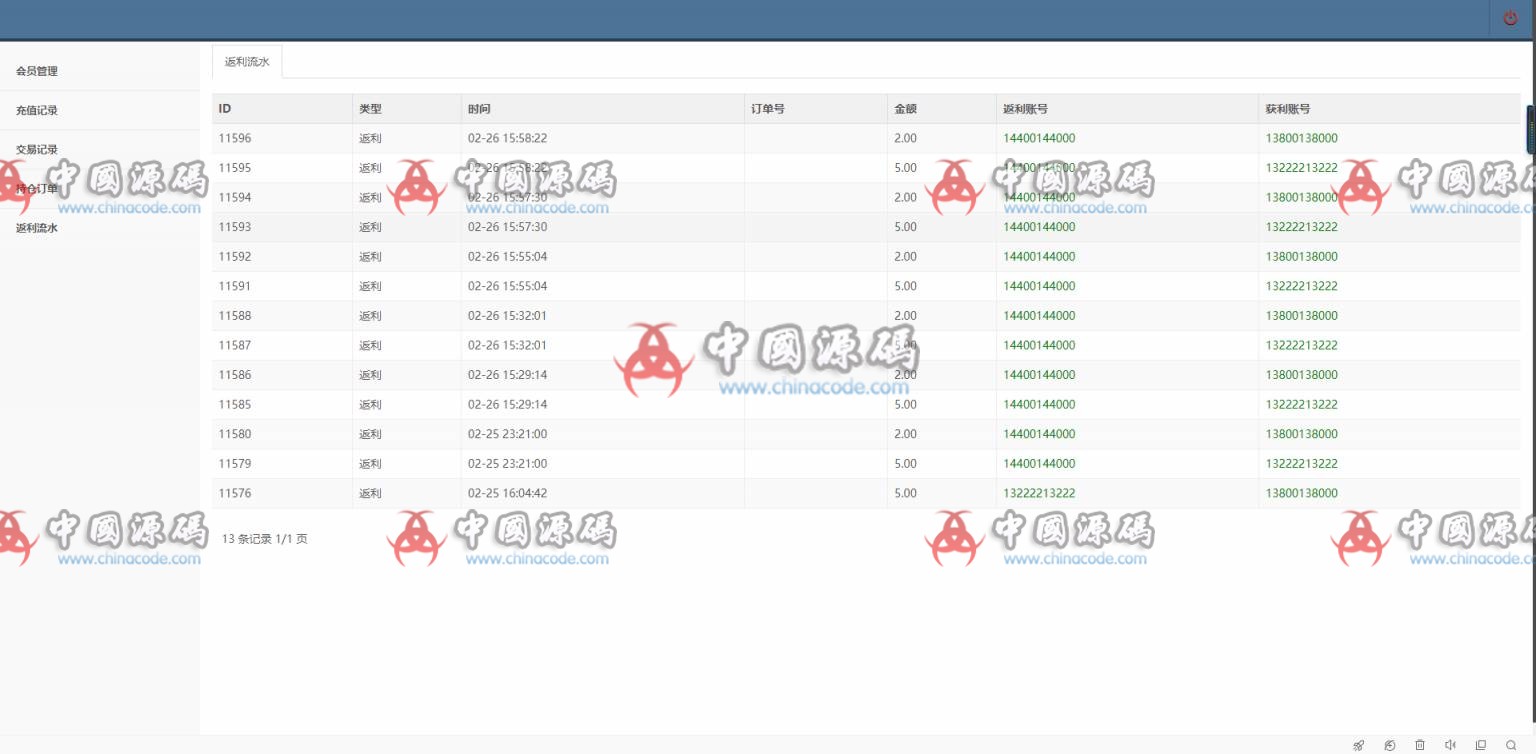Switch to the 返利流水 tab

tap(247, 62)
